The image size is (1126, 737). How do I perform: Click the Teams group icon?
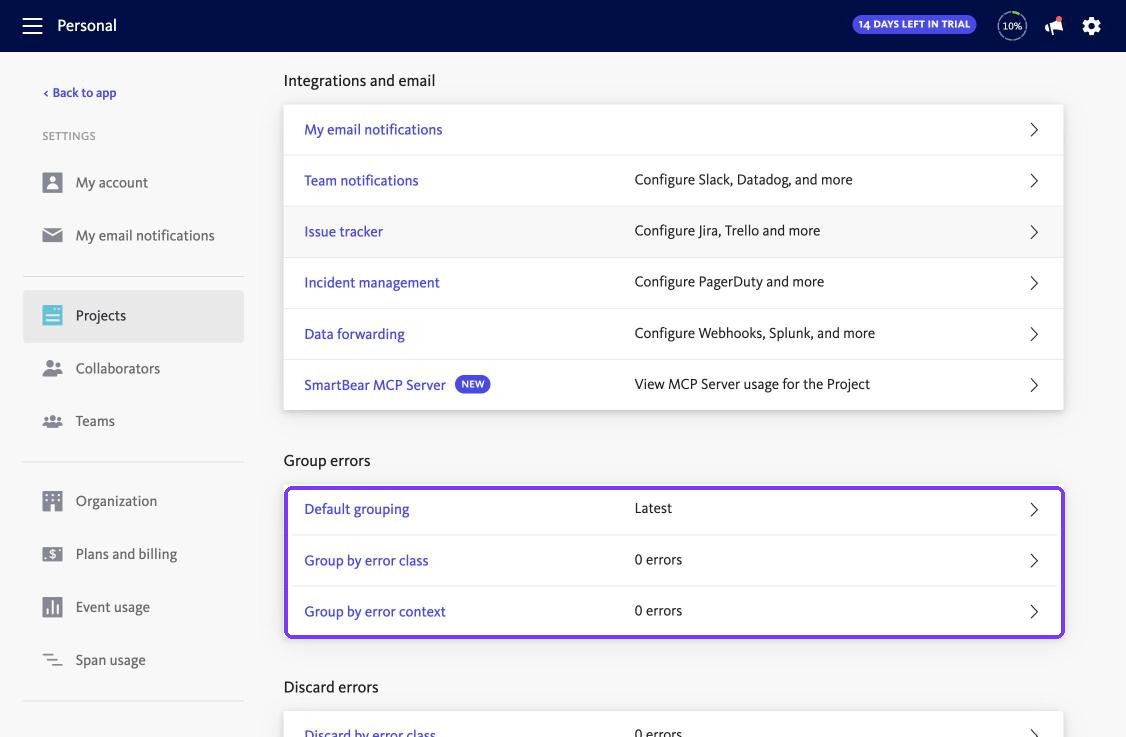52,421
